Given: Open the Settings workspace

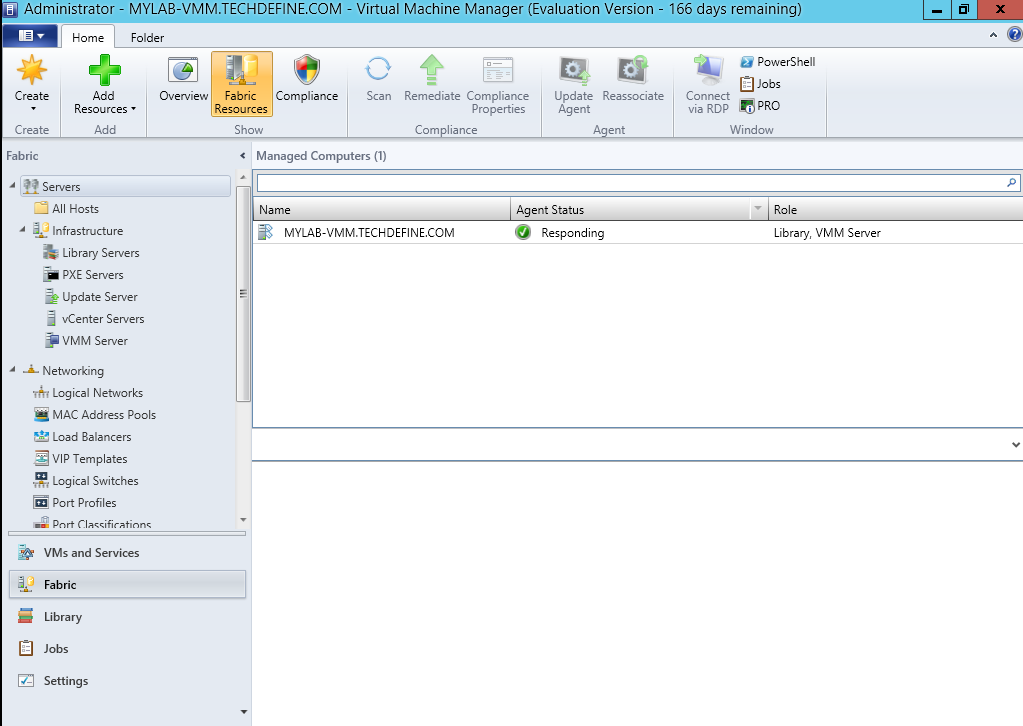Looking at the screenshot, I should point(127,680).
